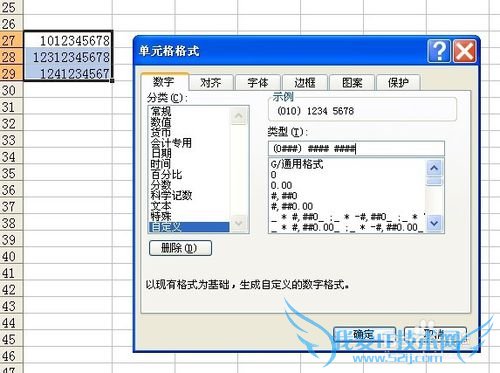Viewport: 500px width, 373px height.
Task: Click the 删除(D) button
Action: [x=180, y=248]
